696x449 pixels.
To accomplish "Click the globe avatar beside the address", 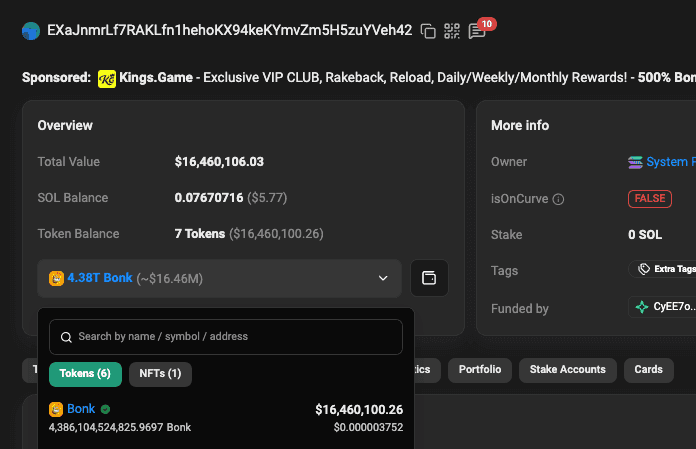I will [x=31, y=31].
